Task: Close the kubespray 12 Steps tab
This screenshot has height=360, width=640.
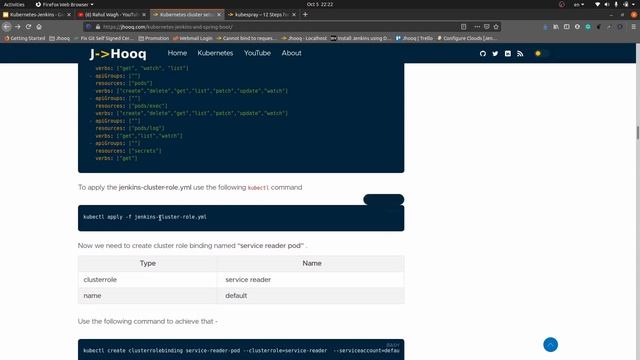Action: tap(294, 15)
